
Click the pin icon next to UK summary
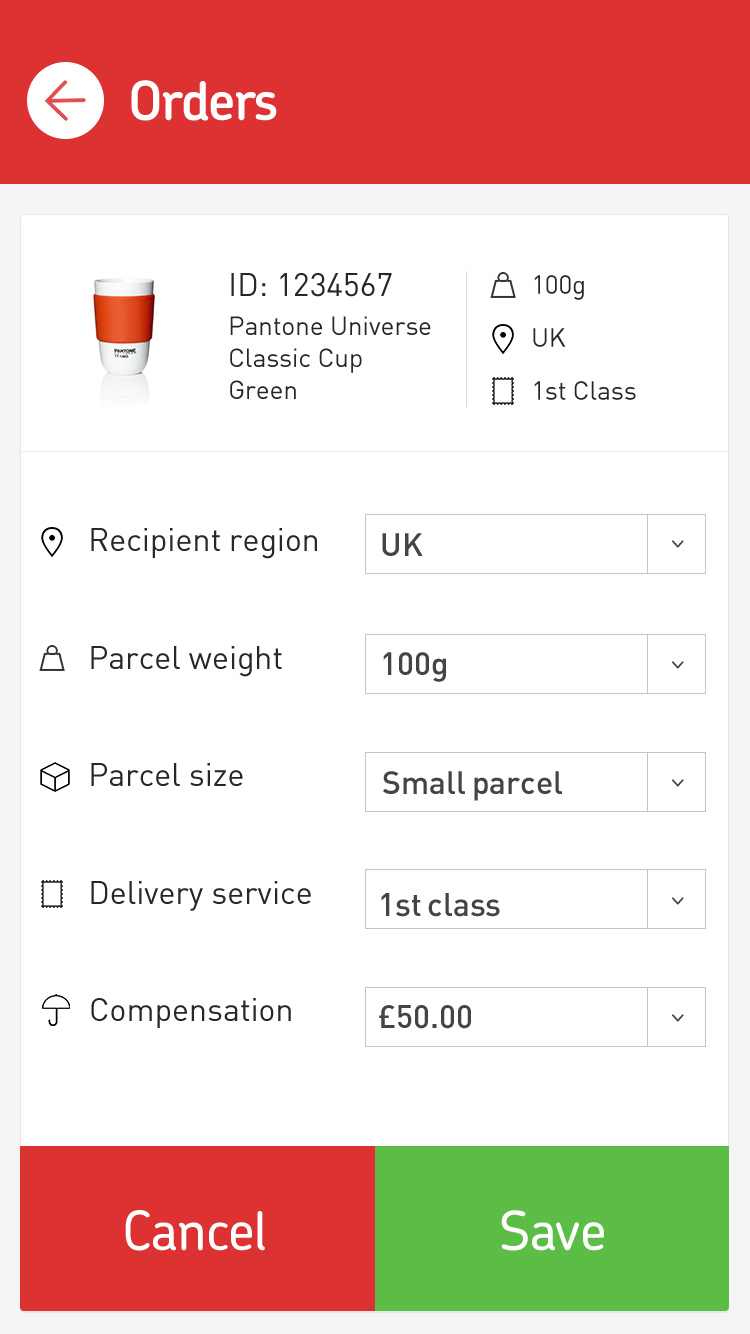click(x=504, y=339)
